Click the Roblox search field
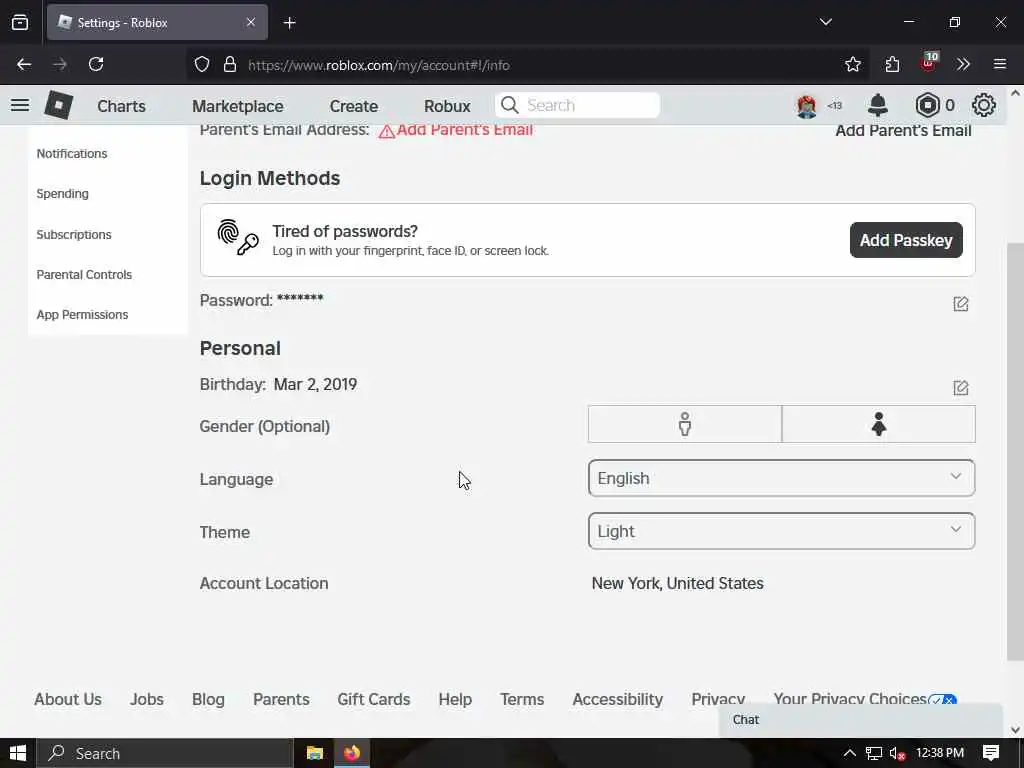The height and width of the screenshot is (768, 1024). (577, 105)
